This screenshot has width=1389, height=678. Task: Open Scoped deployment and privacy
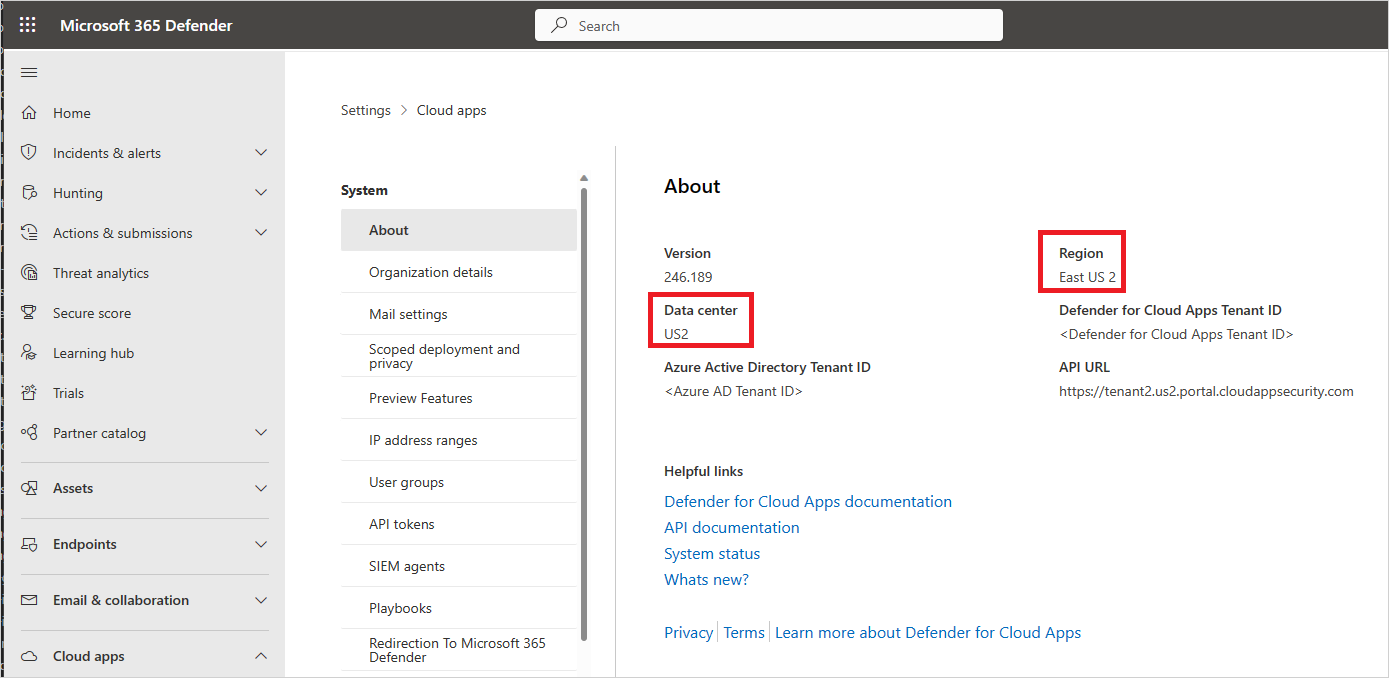pyautogui.click(x=459, y=356)
